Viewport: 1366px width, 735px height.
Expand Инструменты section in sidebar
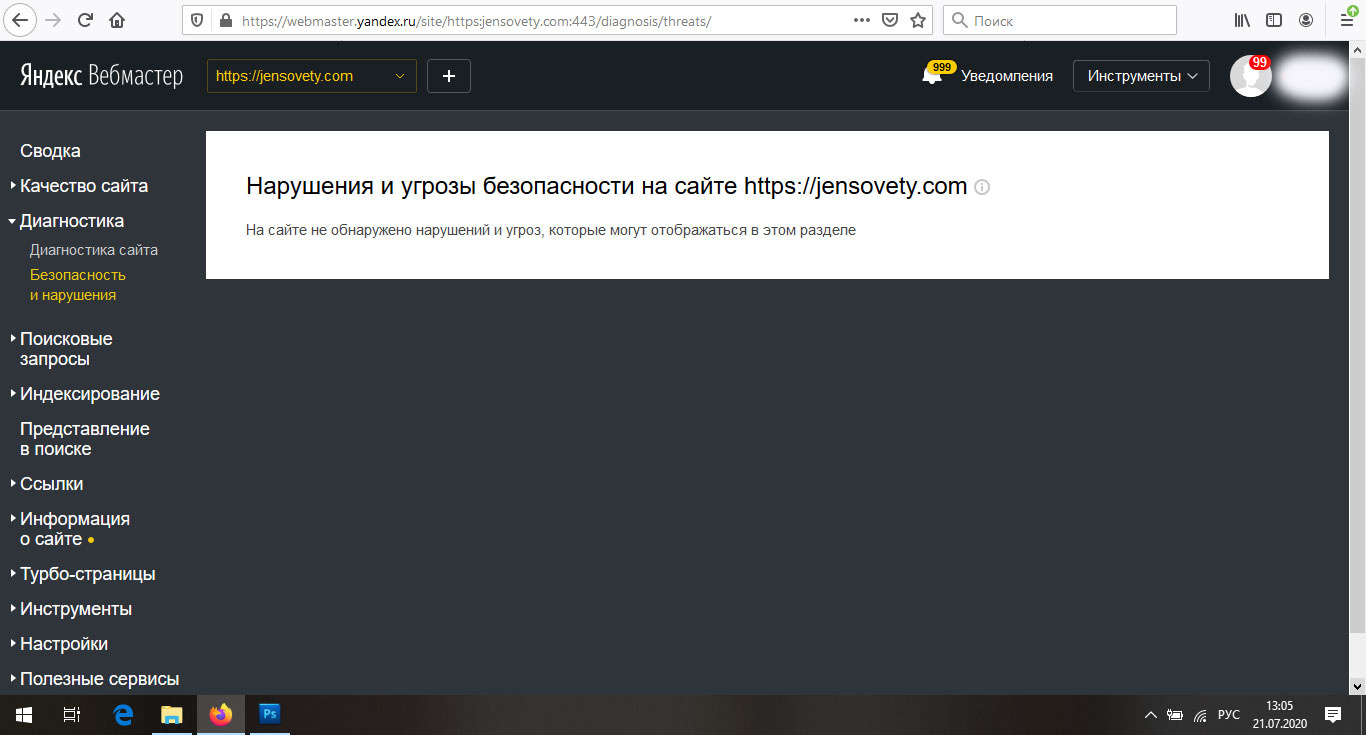76,609
